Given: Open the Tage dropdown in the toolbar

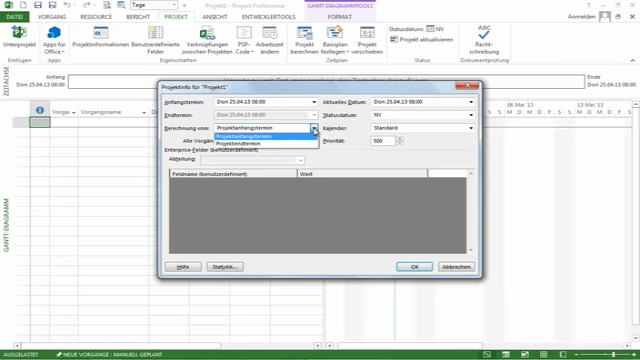Looking at the screenshot, I should coord(174,5).
